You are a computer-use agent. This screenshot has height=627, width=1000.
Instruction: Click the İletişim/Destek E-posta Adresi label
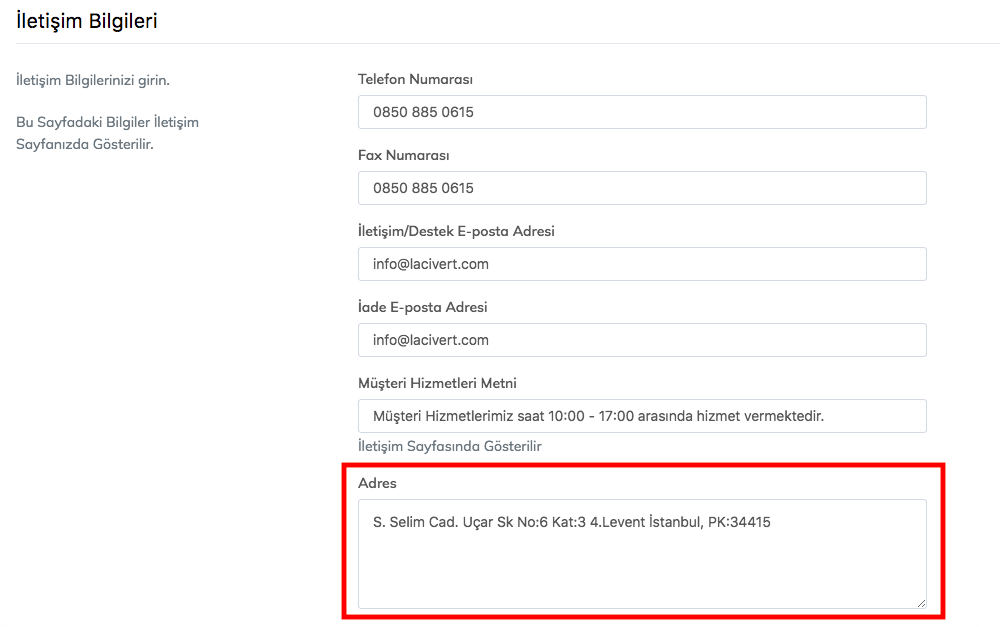[456, 231]
